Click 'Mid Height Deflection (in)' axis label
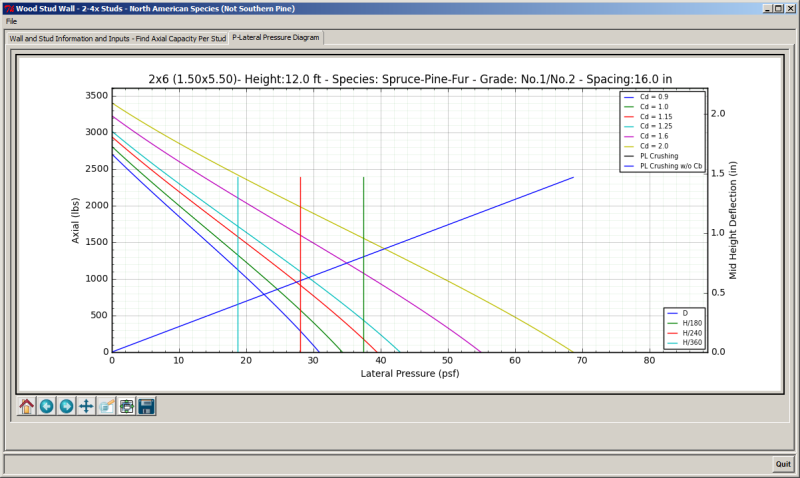 (733, 220)
